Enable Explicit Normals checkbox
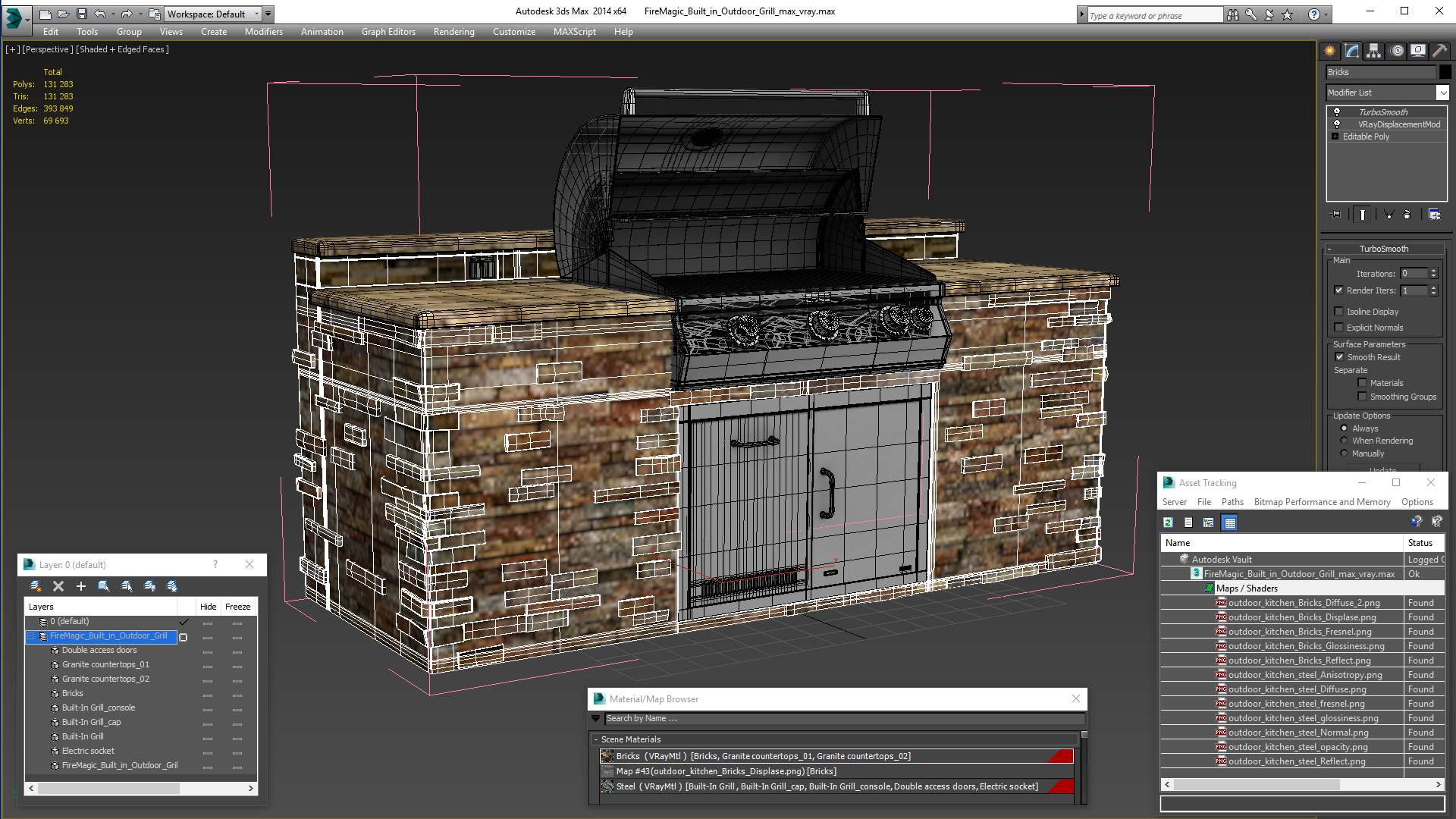The height and width of the screenshot is (819, 1456). [x=1339, y=328]
